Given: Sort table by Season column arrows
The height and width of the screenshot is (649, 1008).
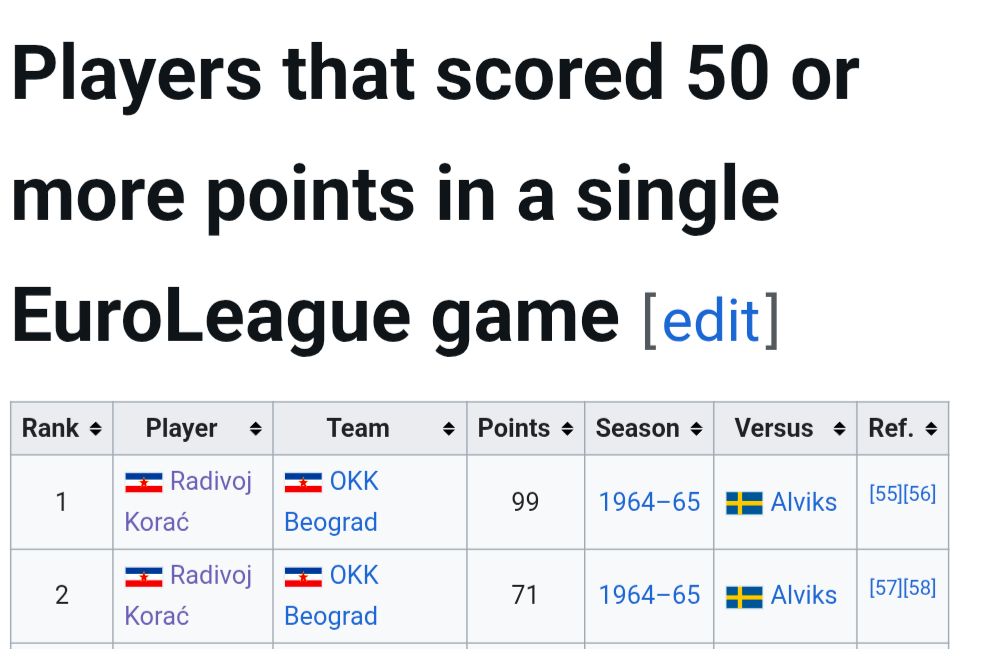Looking at the screenshot, I should (696, 429).
